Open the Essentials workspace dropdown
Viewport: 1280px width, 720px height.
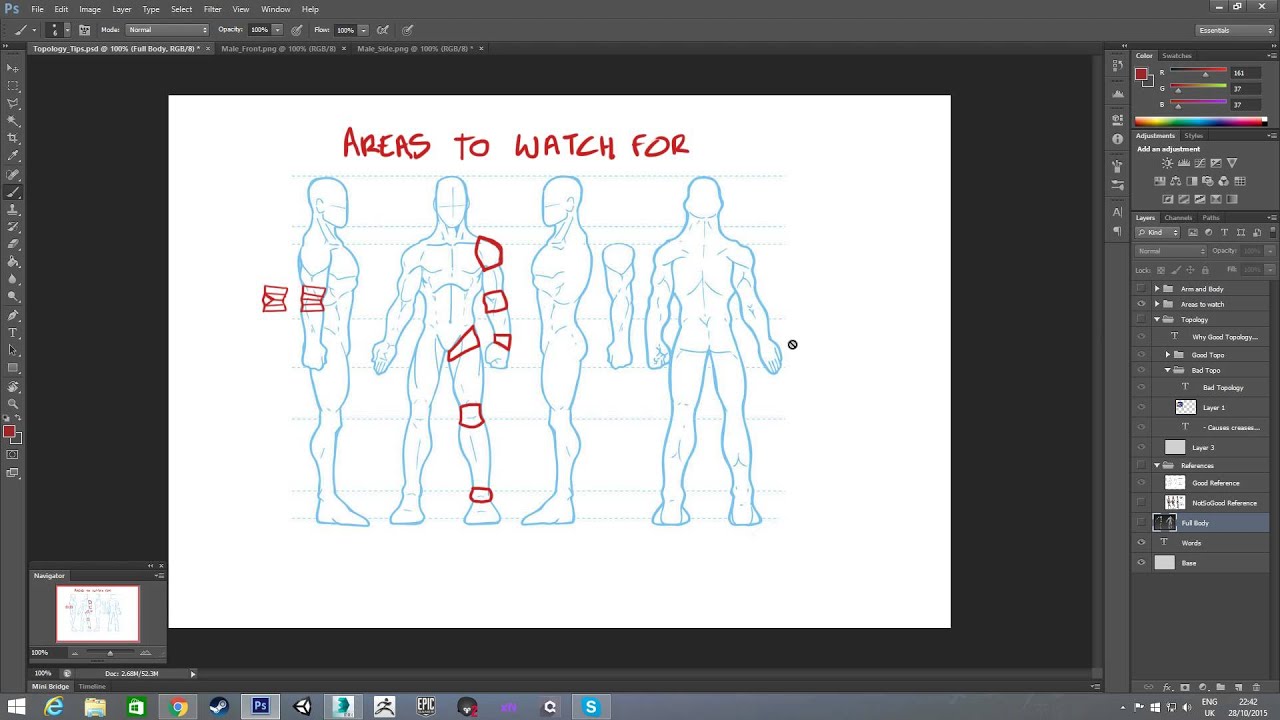click(x=1235, y=30)
